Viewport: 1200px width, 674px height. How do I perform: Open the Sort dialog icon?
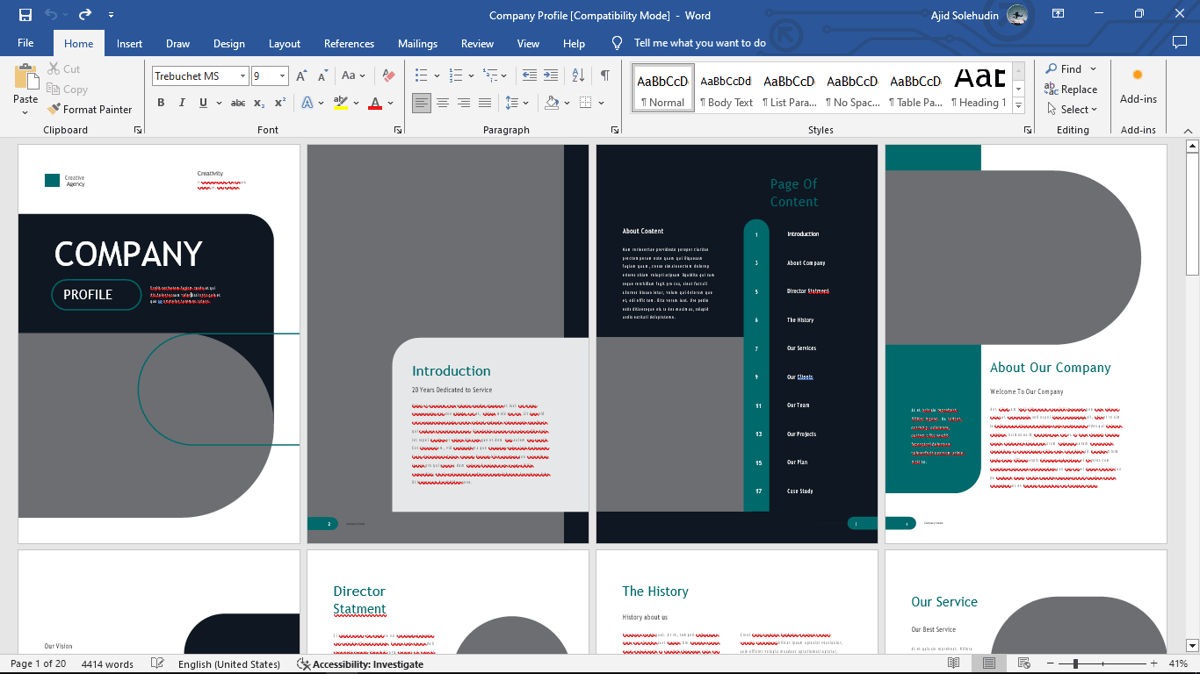(x=578, y=75)
